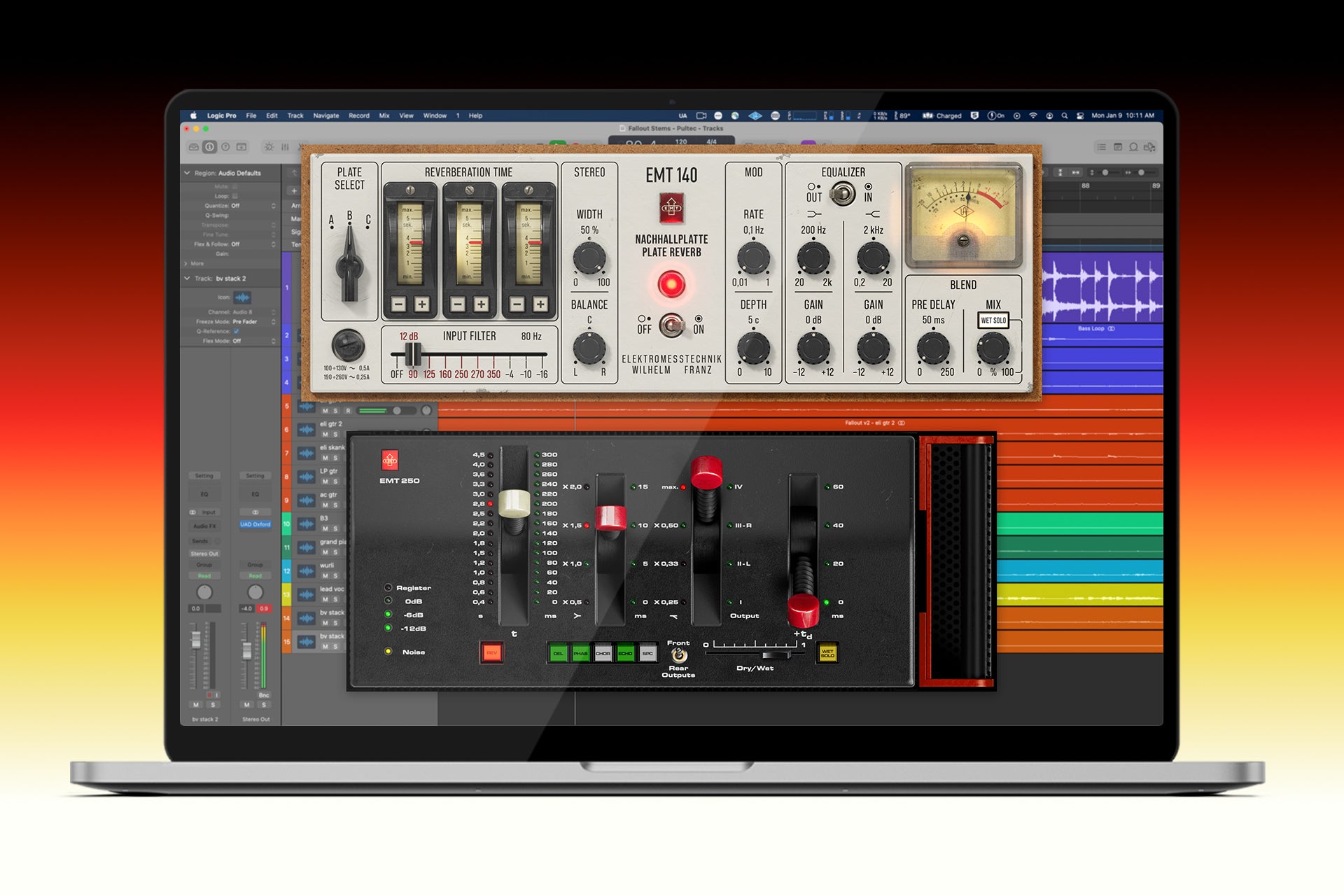Open the Quantize dropdown in Region inspector
Image resolution: width=1344 pixels, height=896 pixels.
point(273,206)
